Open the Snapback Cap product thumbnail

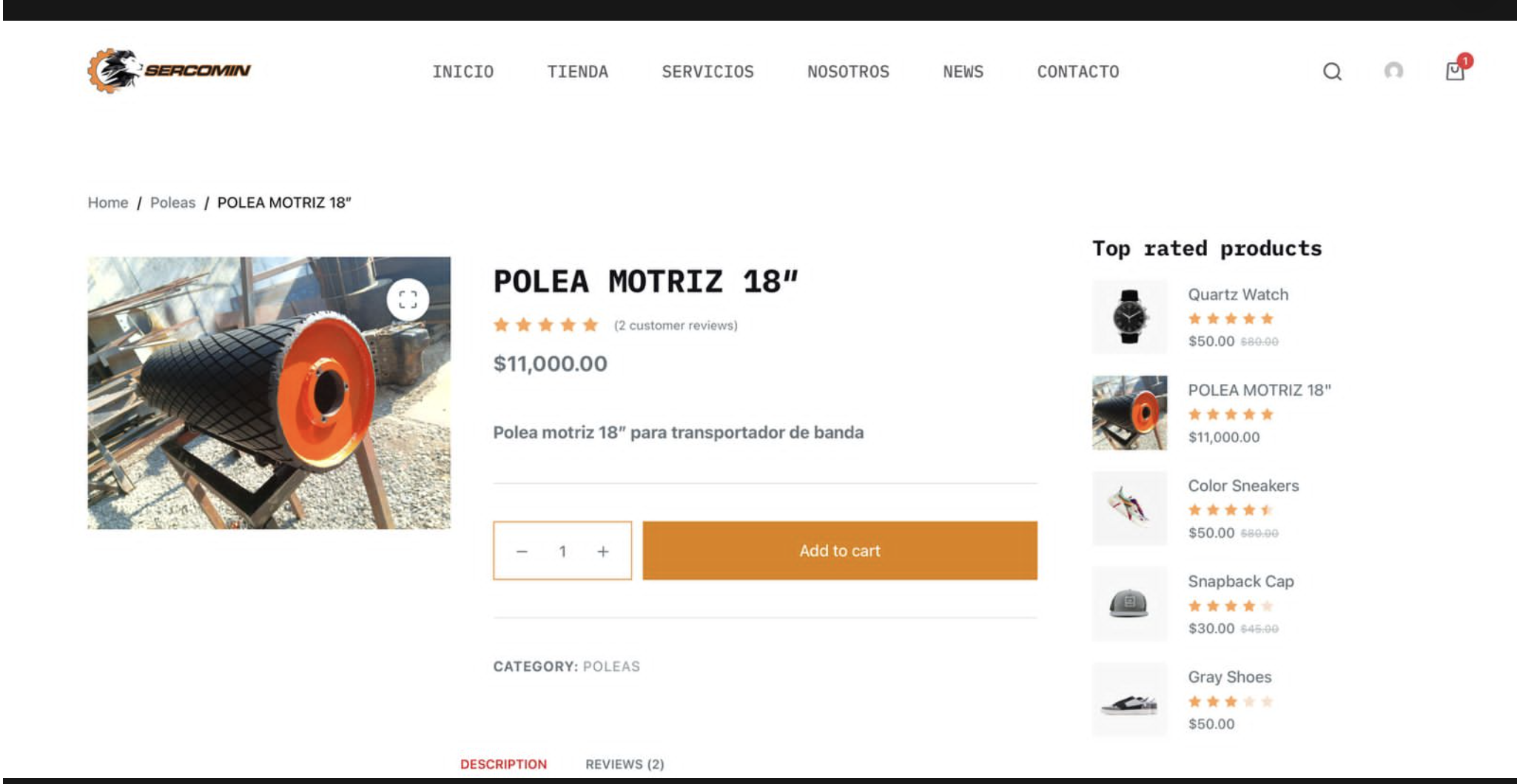point(1129,604)
